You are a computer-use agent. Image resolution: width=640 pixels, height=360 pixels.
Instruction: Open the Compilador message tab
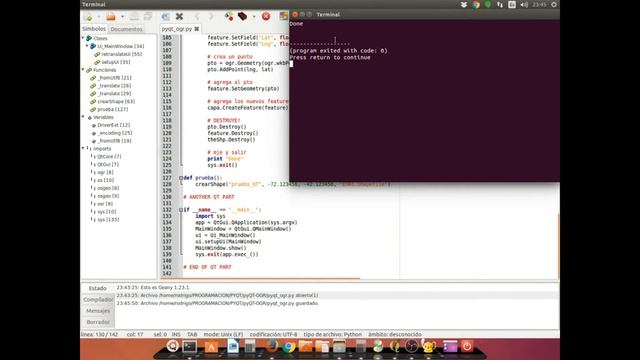pyautogui.click(x=98, y=300)
